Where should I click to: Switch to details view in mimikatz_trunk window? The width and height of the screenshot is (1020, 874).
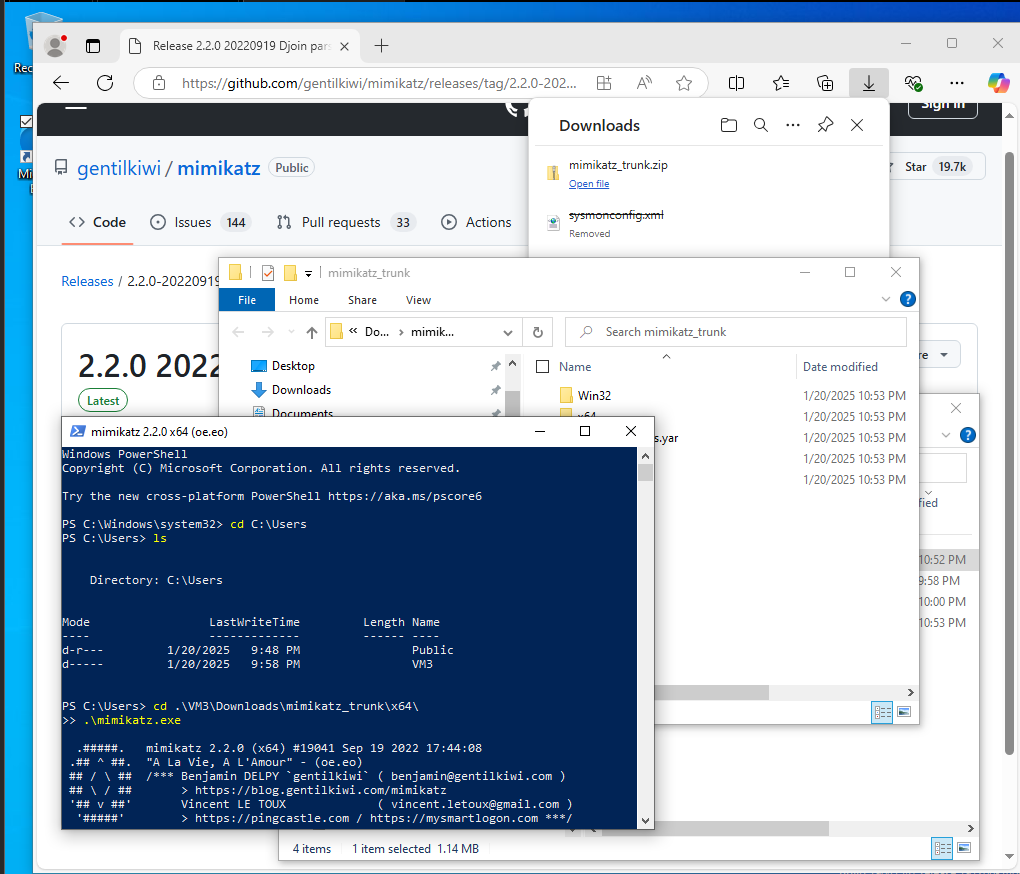tap(883, 712)
